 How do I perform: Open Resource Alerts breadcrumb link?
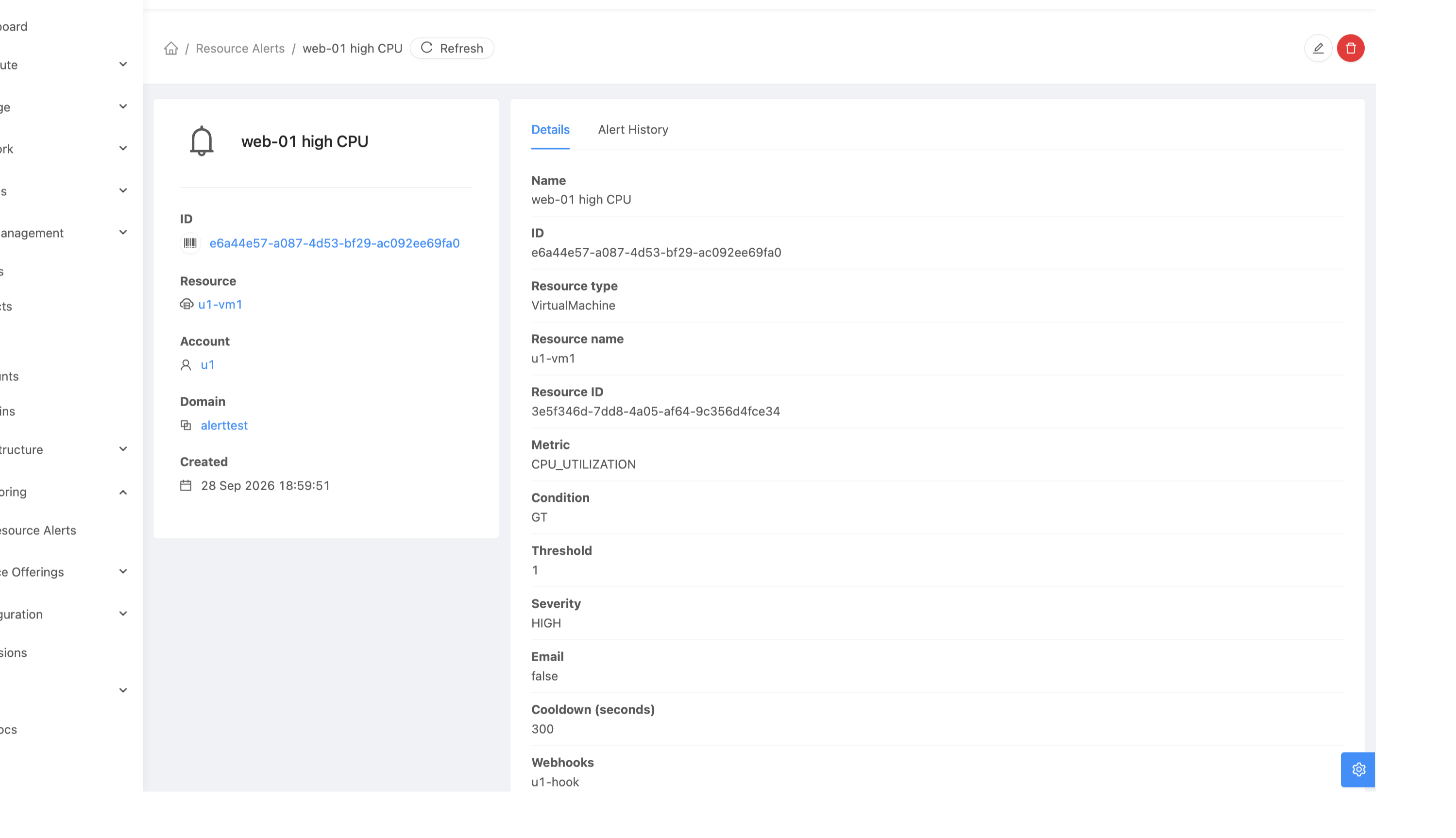click(x=240, y=49)
